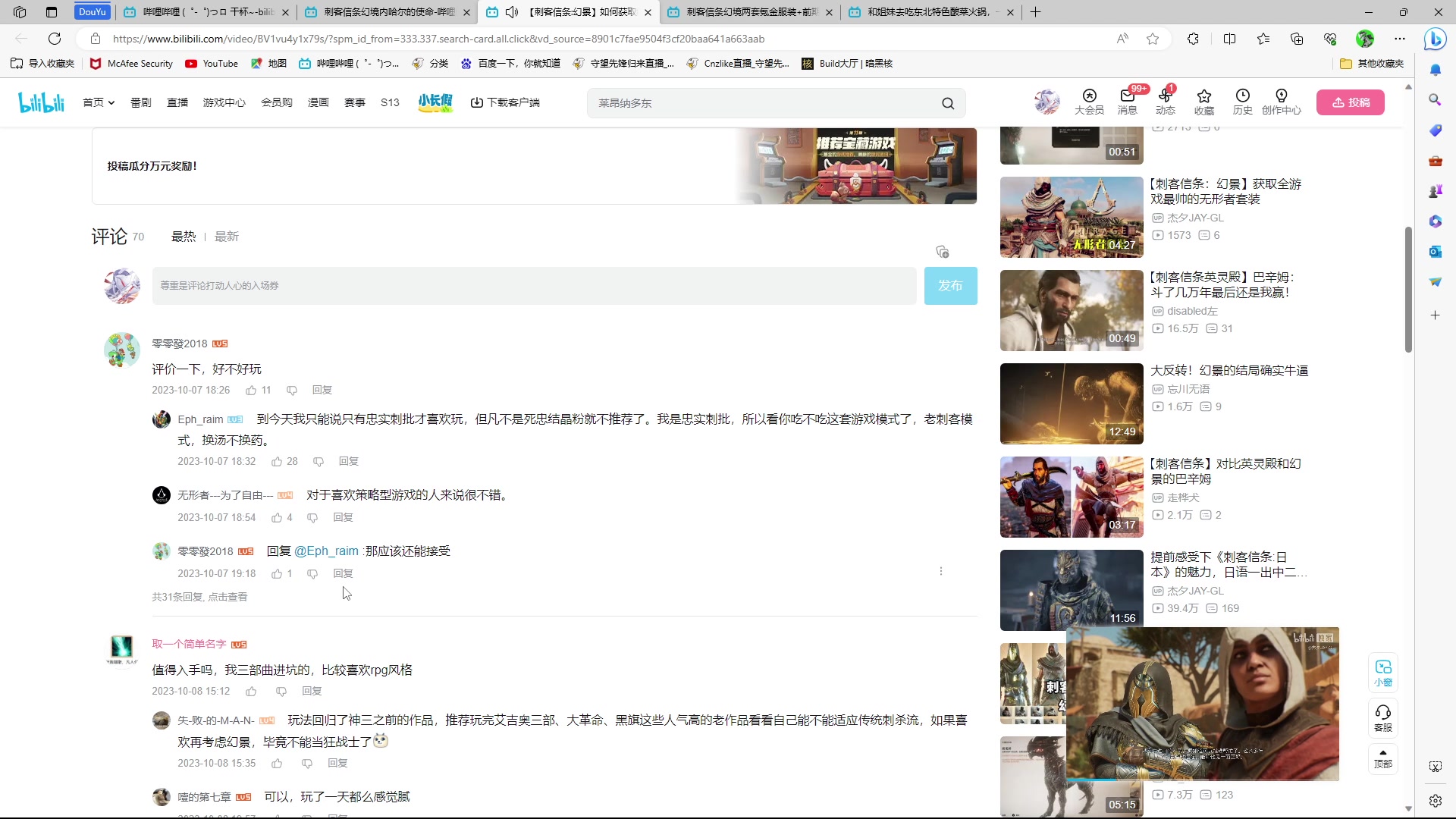Open the 创作中心 creator center icon
Screen dimensions: 1456x819
(1282, 102)
